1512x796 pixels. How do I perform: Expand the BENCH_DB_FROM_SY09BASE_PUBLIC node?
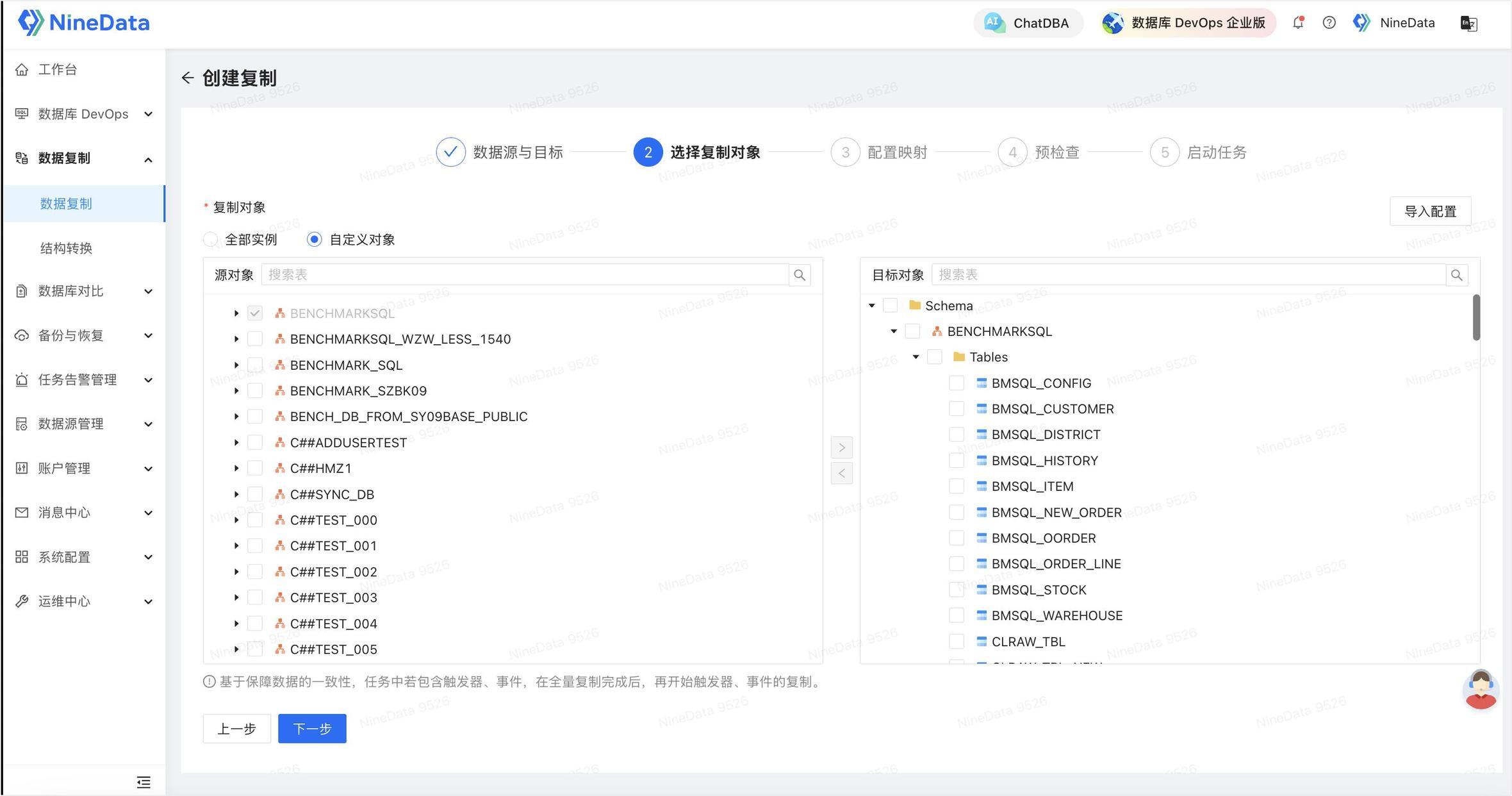pyautogui.click(x=236, y=417)
